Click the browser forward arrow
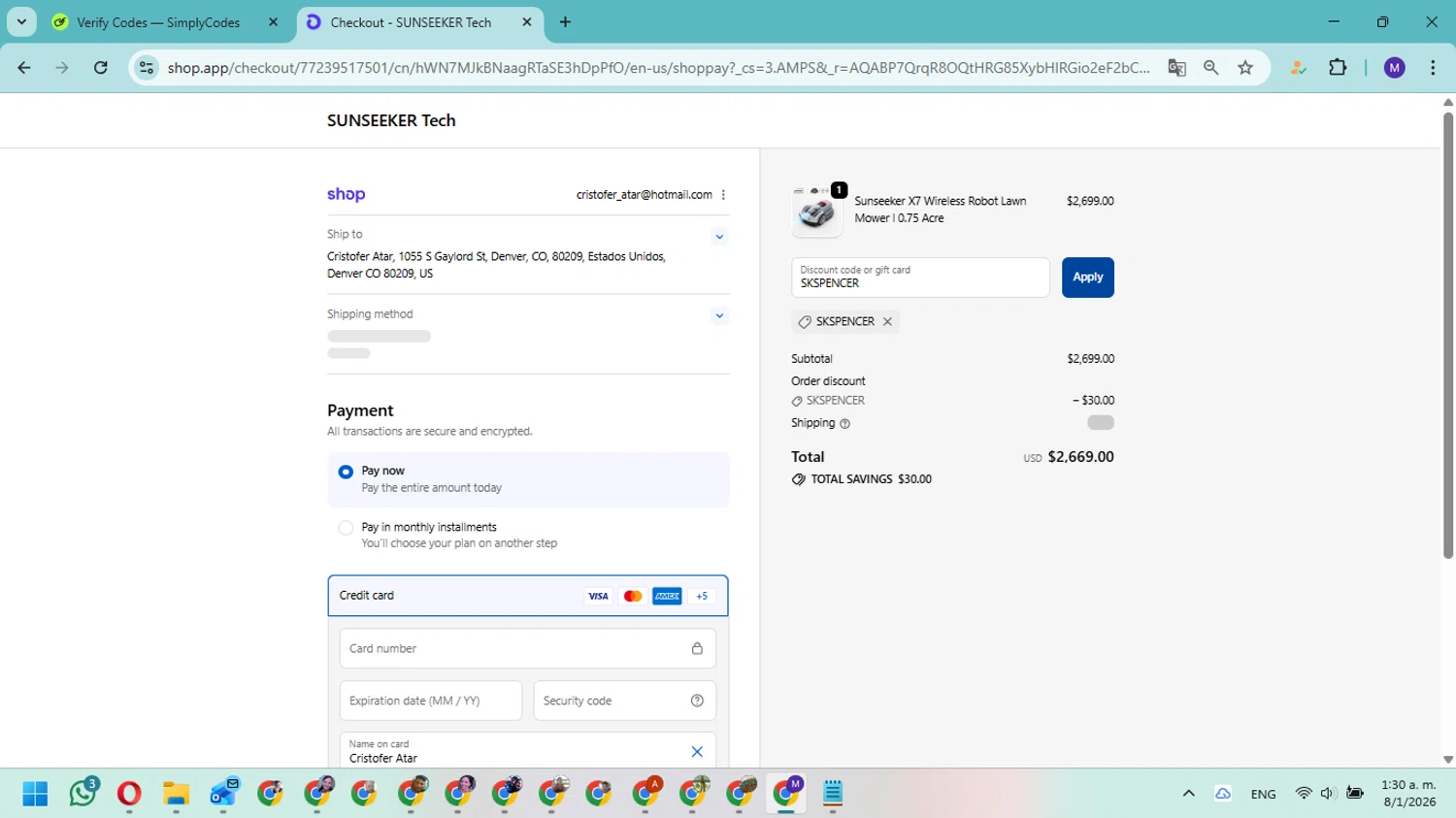The height and width of the screenshot is (818, 1456). [x=62, y=68]
